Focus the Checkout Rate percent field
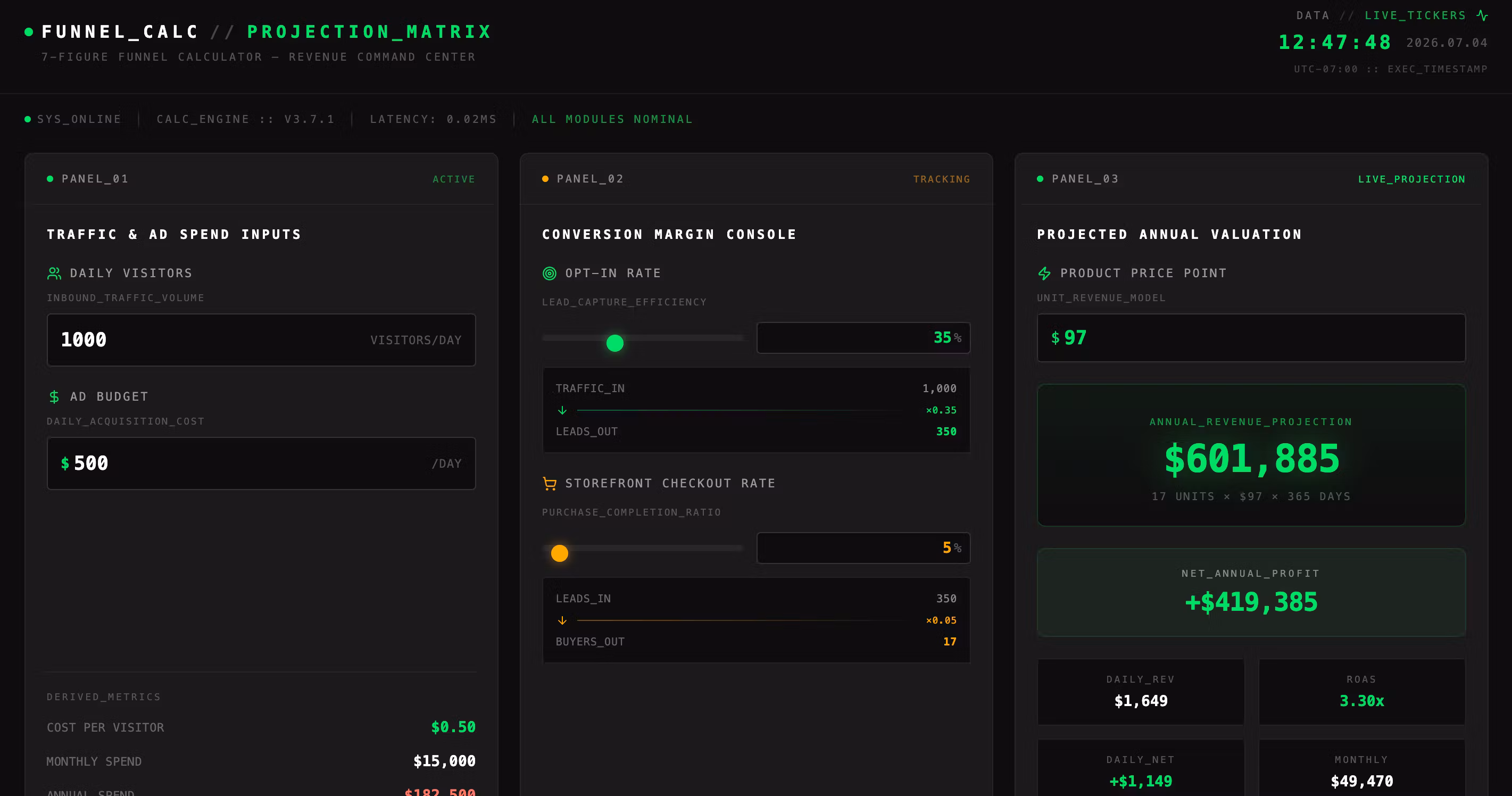This screenshot has width=1512, height=796. (863, 548)
